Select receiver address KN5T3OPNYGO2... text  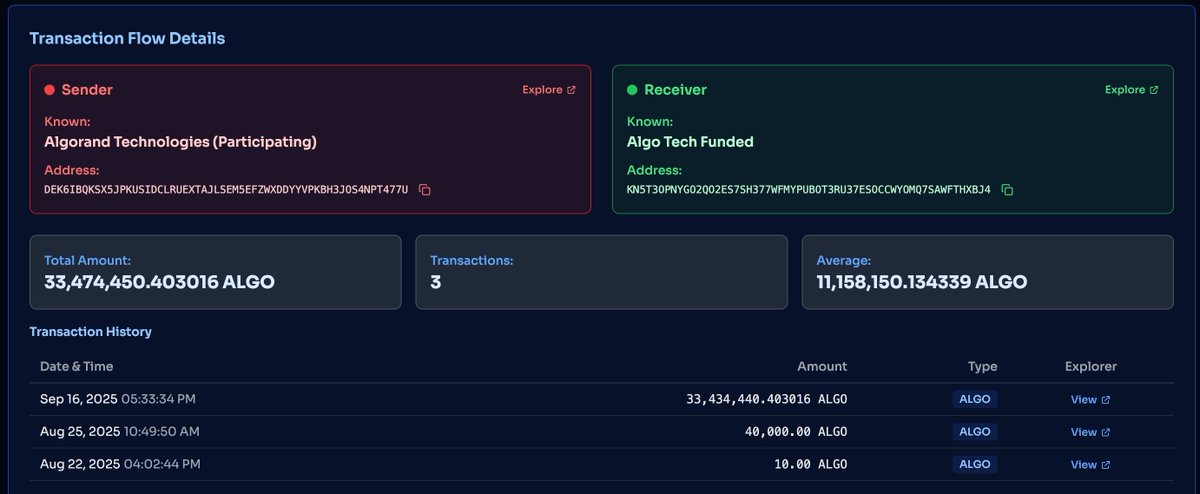[808, 189]
